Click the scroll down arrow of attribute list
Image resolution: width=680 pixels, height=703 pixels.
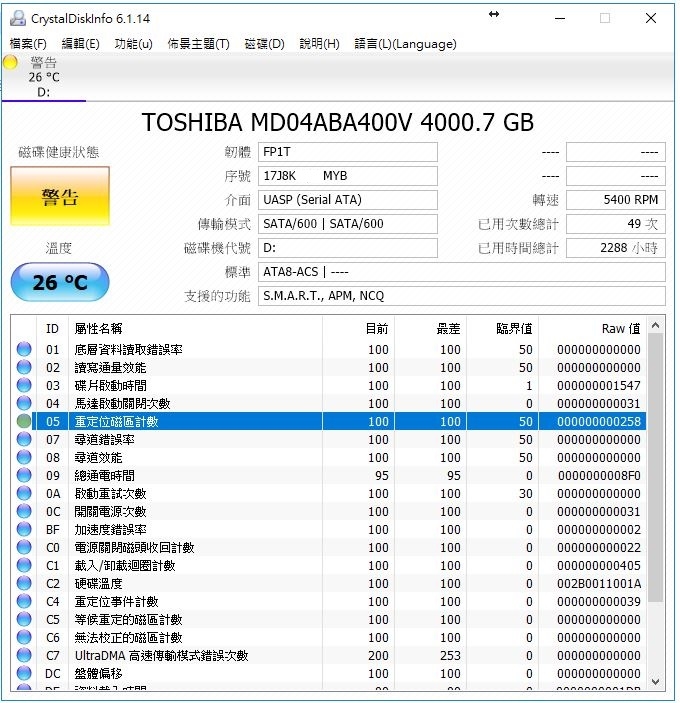(655, 681)
